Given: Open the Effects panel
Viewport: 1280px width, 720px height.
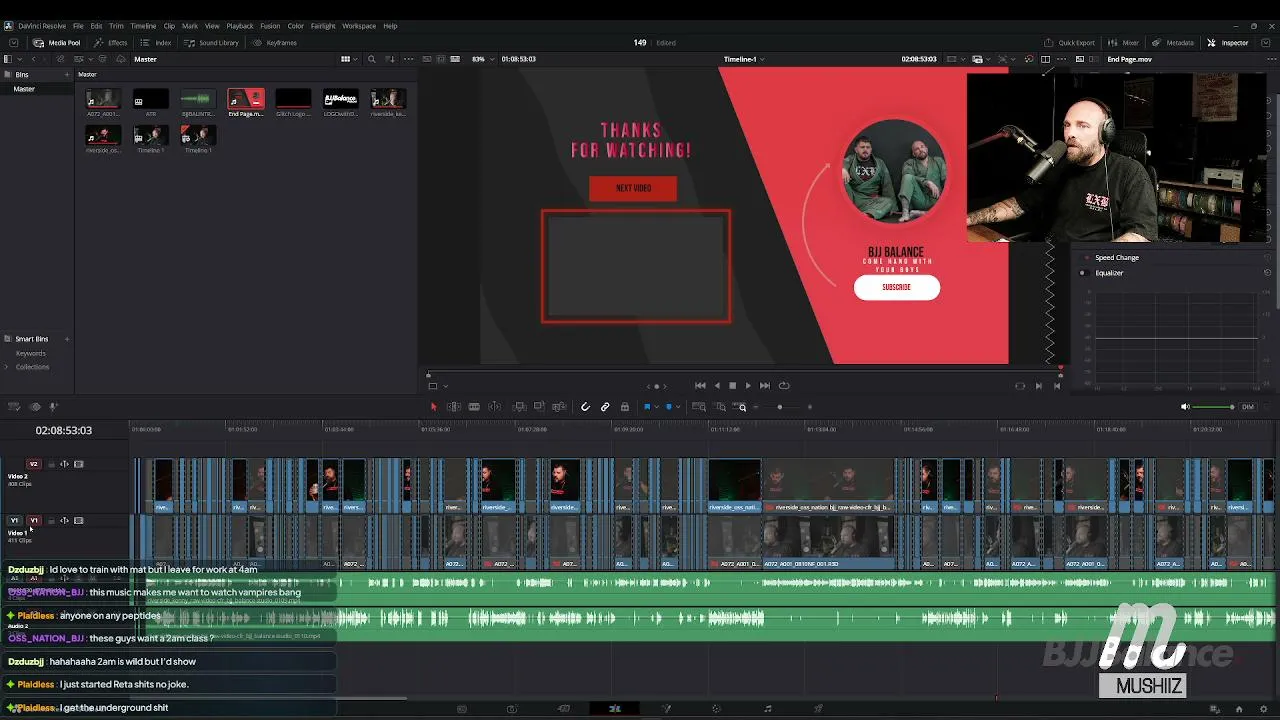Looking at the screenshot, I should 111,43.
